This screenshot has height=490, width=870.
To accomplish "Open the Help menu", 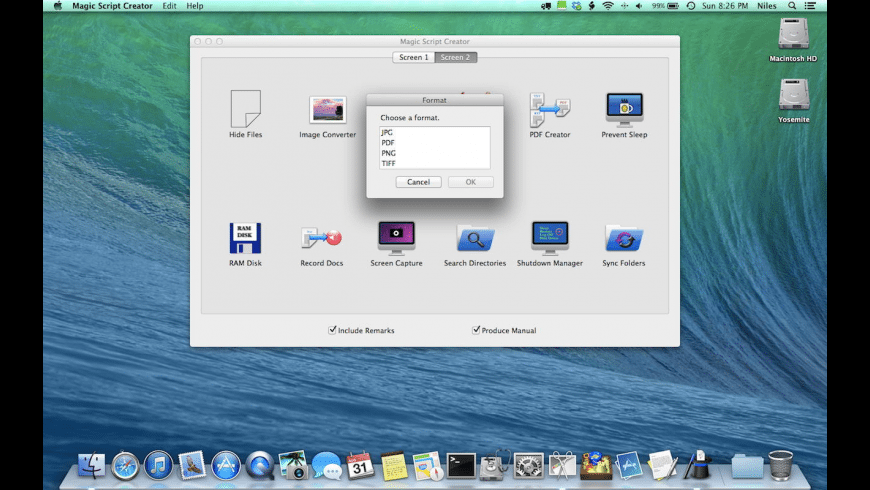I will (195, 6).
